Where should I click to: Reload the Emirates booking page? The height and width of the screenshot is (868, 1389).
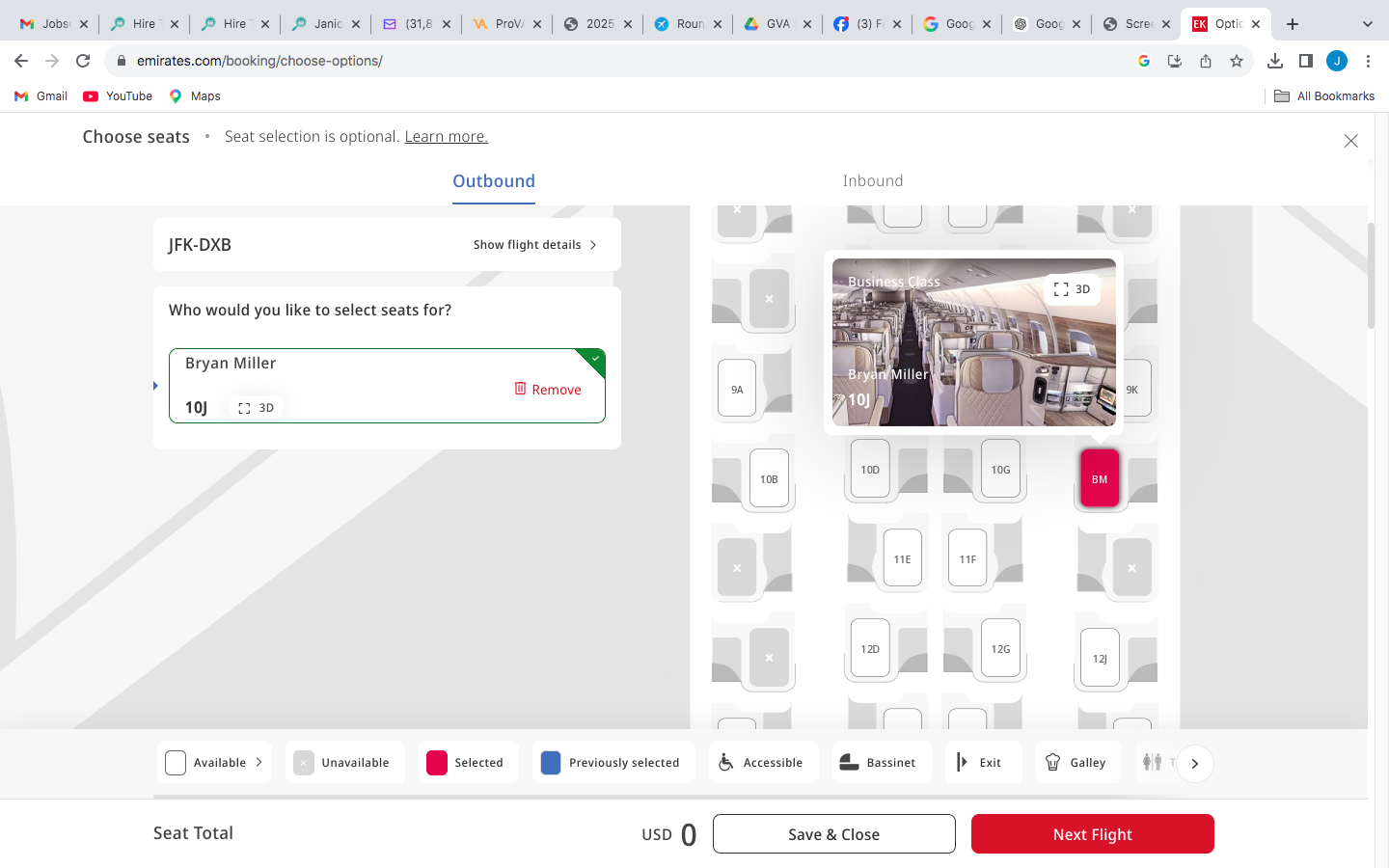pos(83,61)
